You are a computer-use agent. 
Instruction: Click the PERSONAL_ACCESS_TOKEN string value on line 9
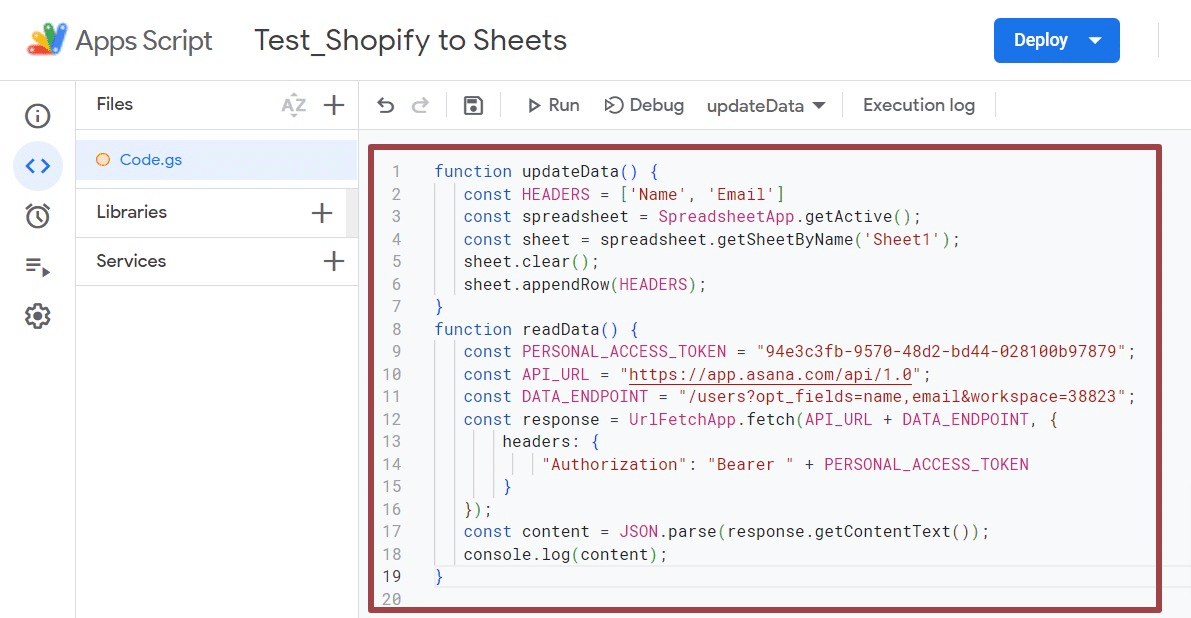[941, 352]
